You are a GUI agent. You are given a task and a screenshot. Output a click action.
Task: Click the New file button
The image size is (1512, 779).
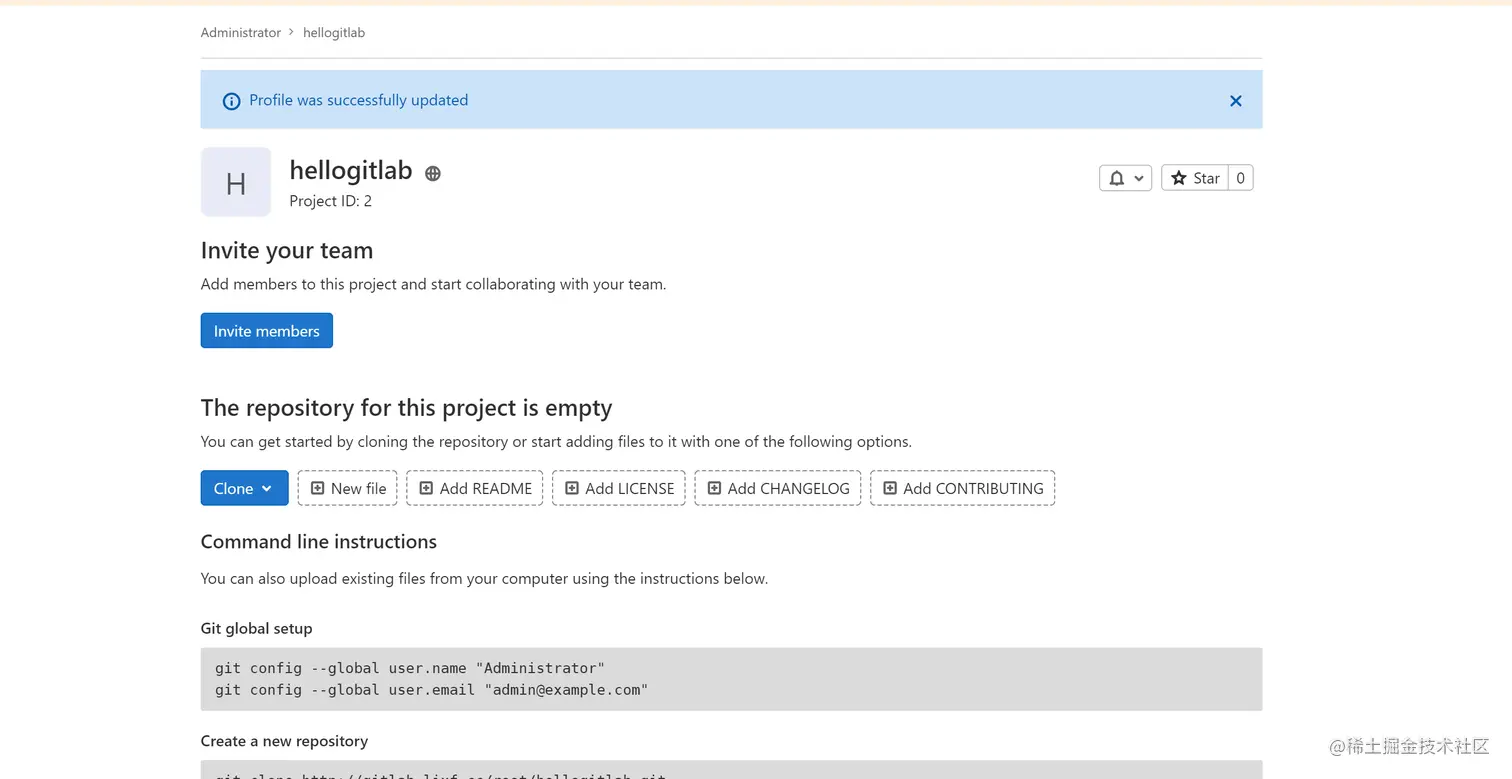347,488
